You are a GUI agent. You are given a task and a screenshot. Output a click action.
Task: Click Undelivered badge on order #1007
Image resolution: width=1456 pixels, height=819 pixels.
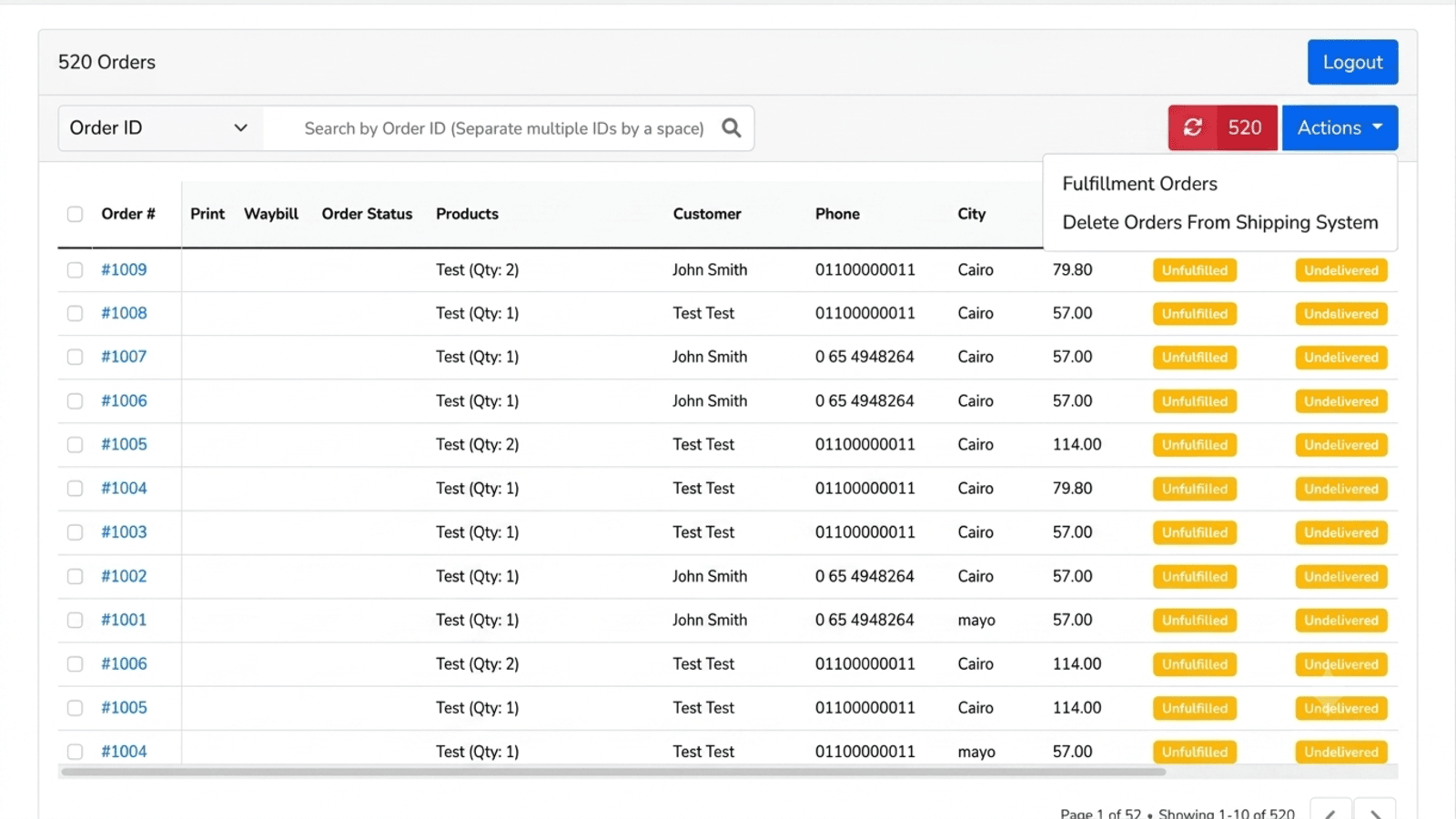tap(1341, 358)
